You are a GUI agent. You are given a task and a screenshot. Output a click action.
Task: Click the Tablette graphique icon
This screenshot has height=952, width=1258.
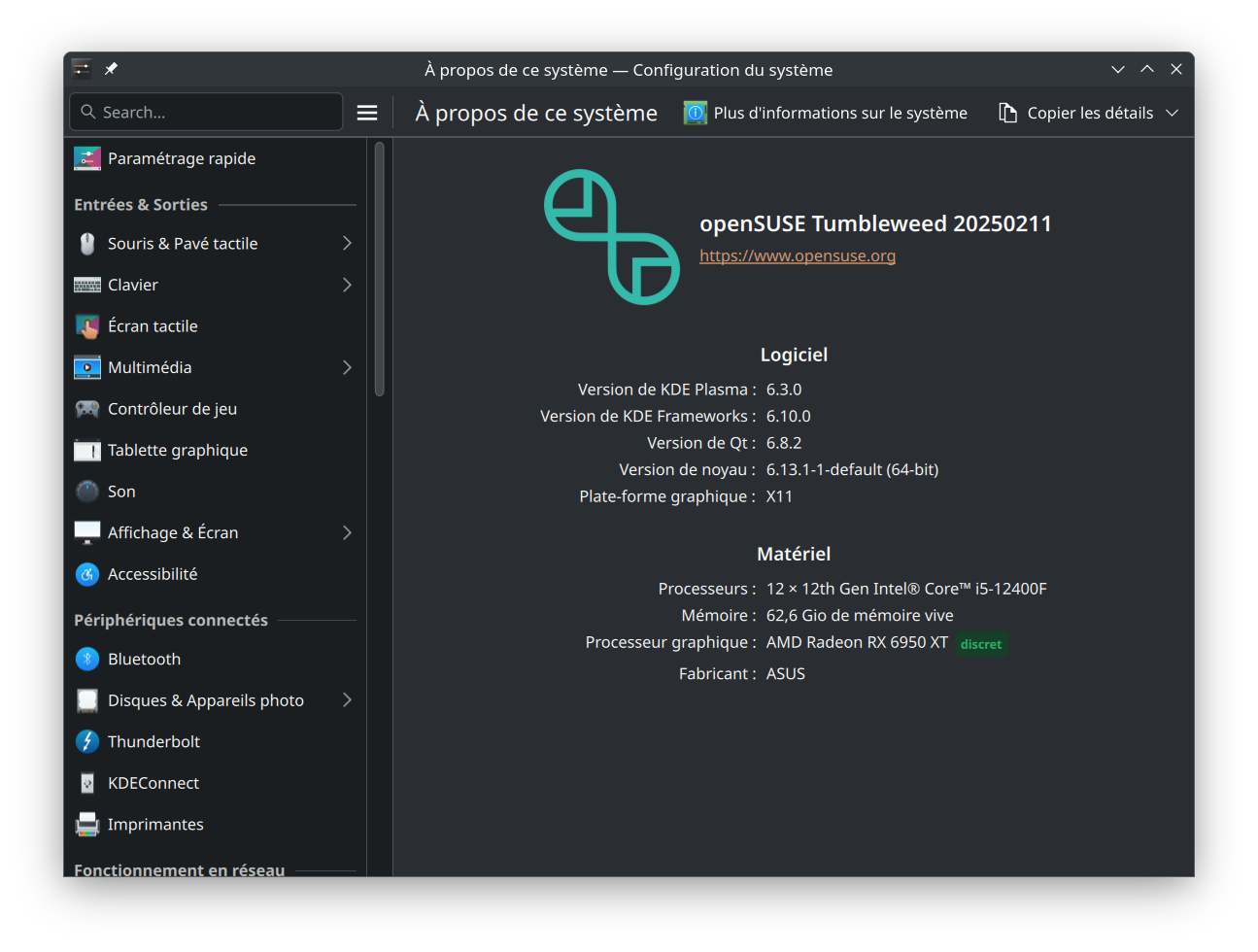coord(87,451)
